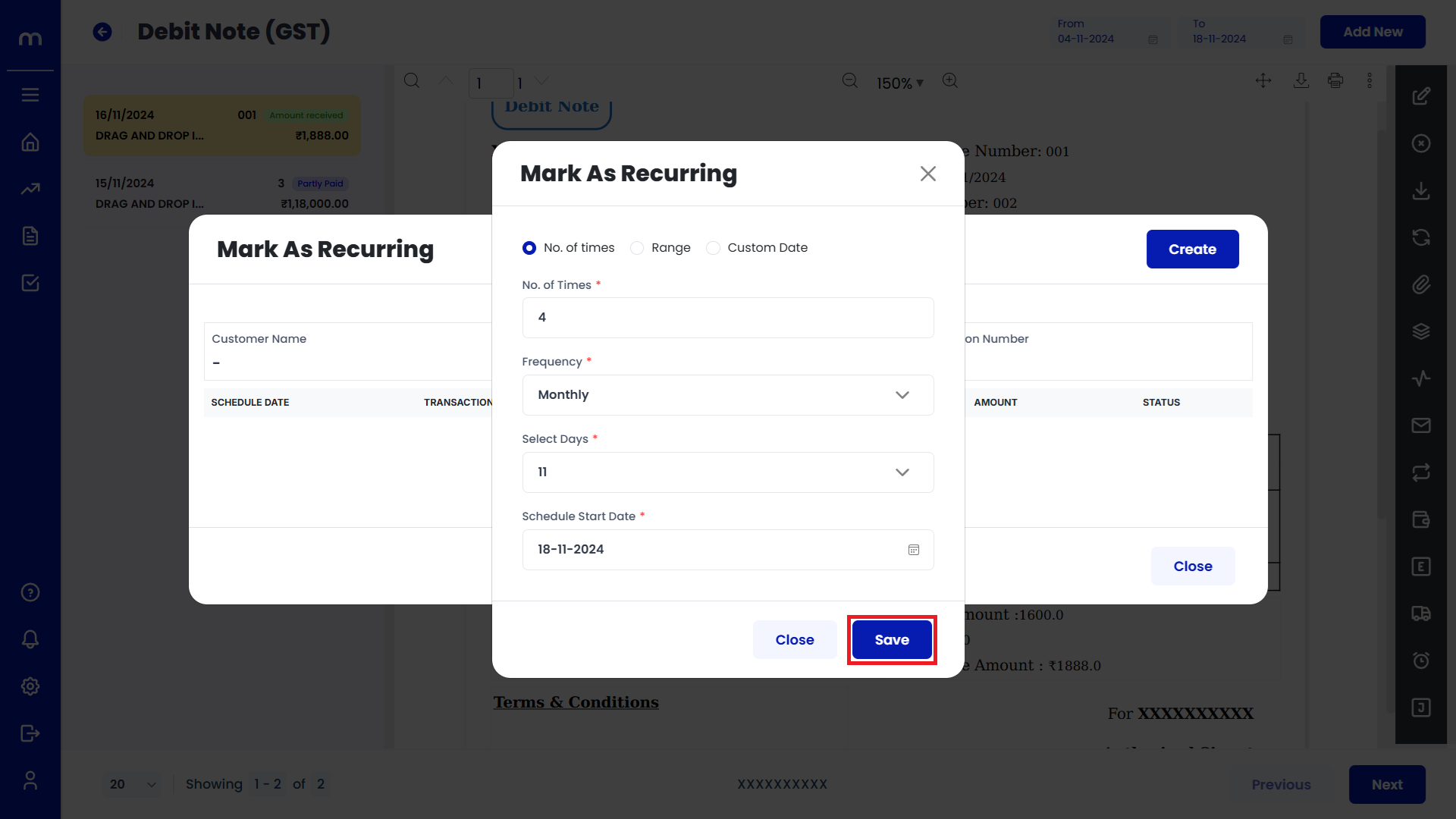
Task: Expand the Frequency Monthly dropdown
Action: click(x=727, y=395)
